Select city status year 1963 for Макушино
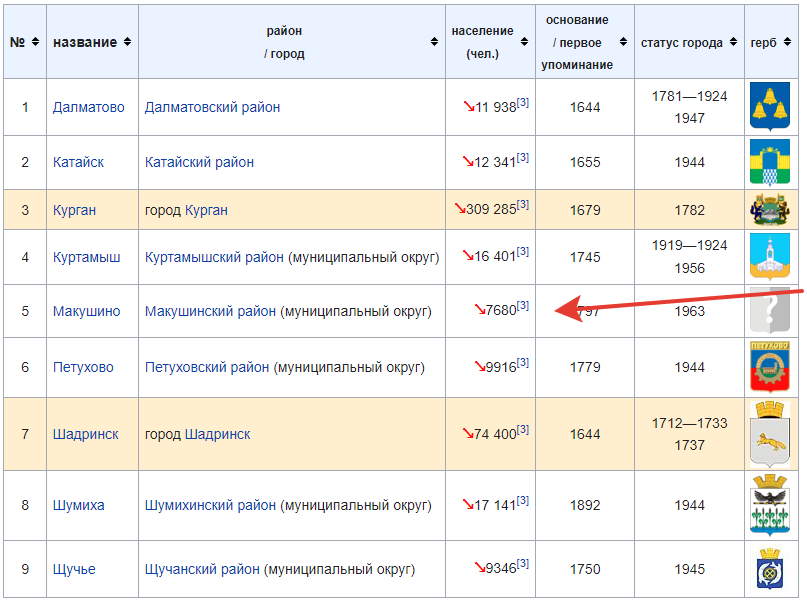The image size is (807, 601). coord(690,311)
